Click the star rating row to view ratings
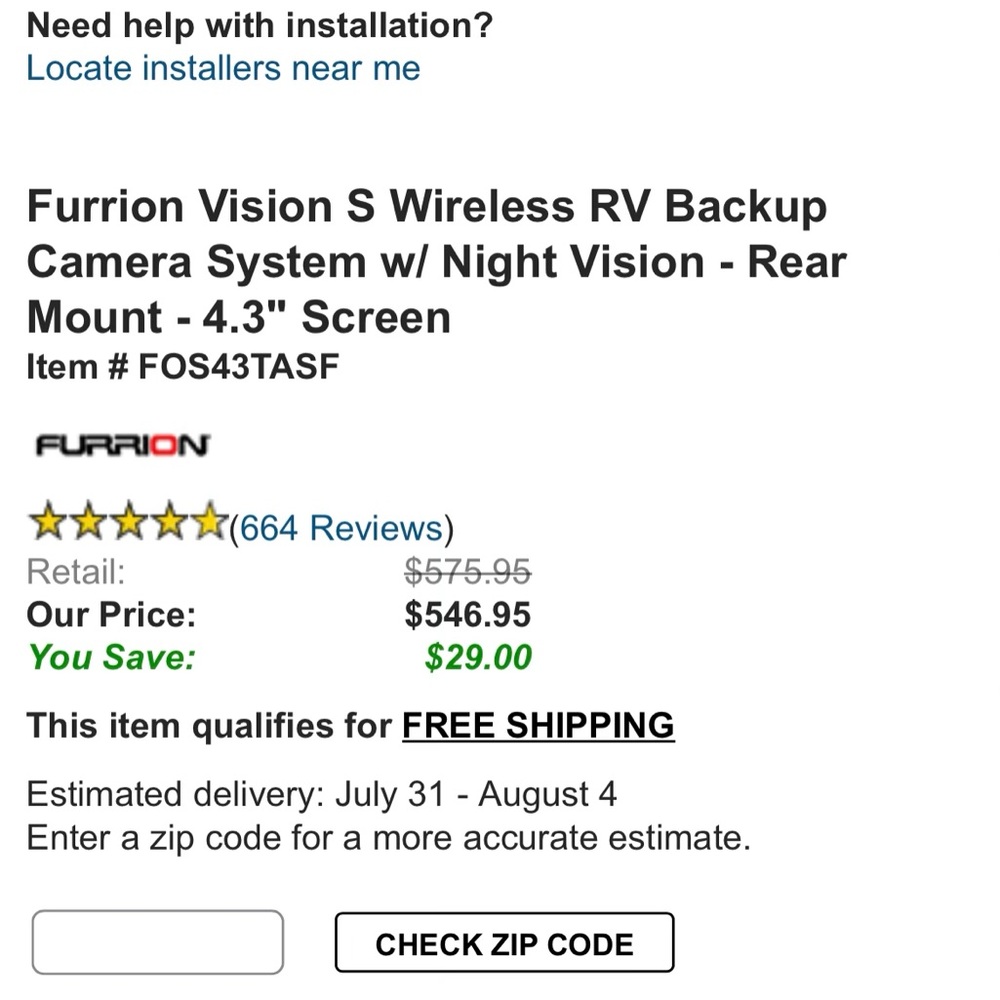 click(130, 521)
